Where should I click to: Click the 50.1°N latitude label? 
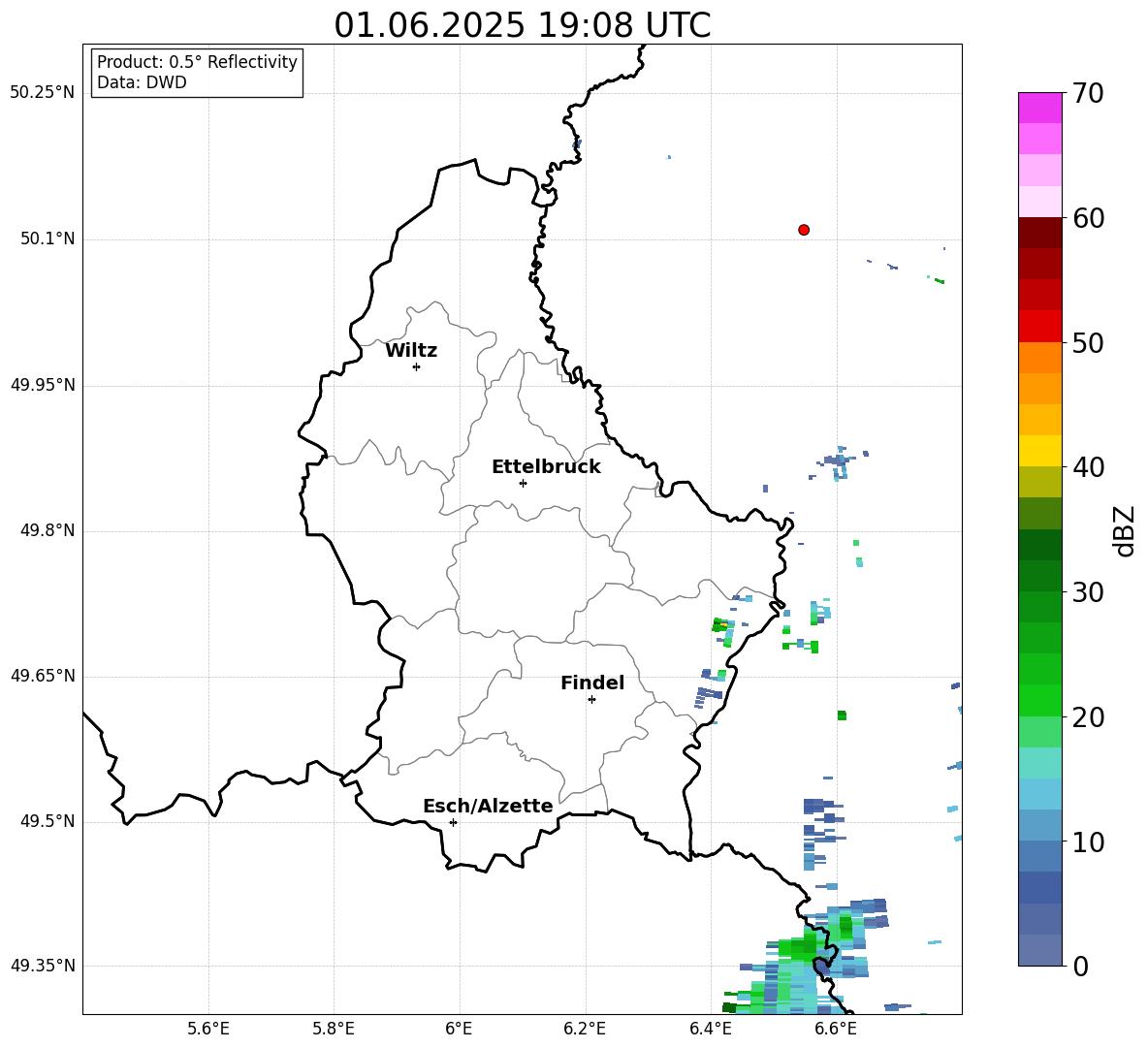pos(48,239)
